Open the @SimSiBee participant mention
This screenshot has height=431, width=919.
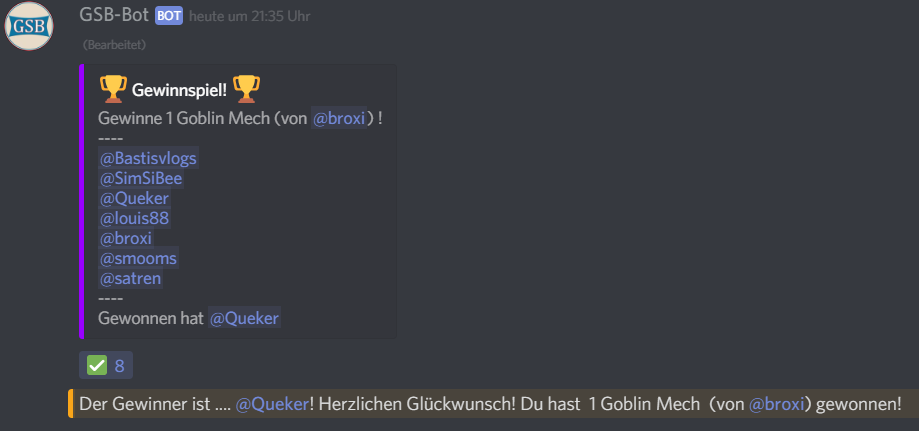141,179
